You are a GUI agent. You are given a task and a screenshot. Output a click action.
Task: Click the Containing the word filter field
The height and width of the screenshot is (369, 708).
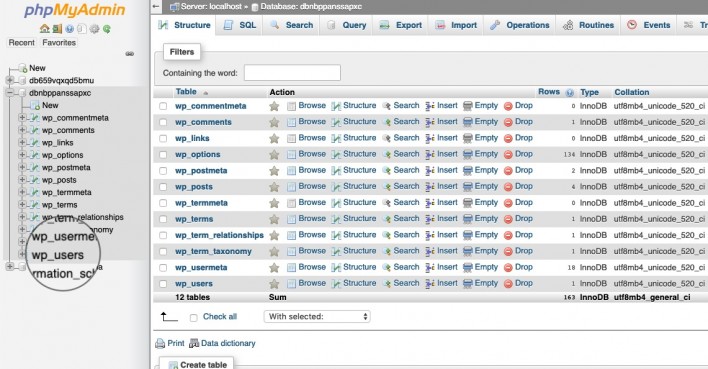pyautogui.click(x=292, y=73)
